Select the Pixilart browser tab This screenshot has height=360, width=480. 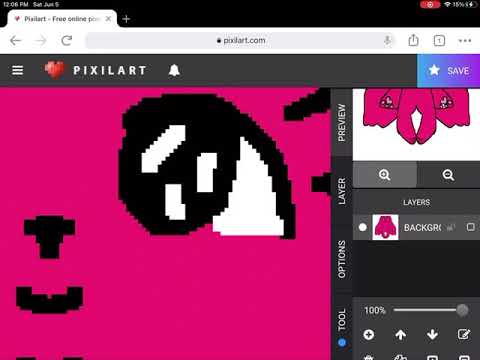[x=62, y=19]
